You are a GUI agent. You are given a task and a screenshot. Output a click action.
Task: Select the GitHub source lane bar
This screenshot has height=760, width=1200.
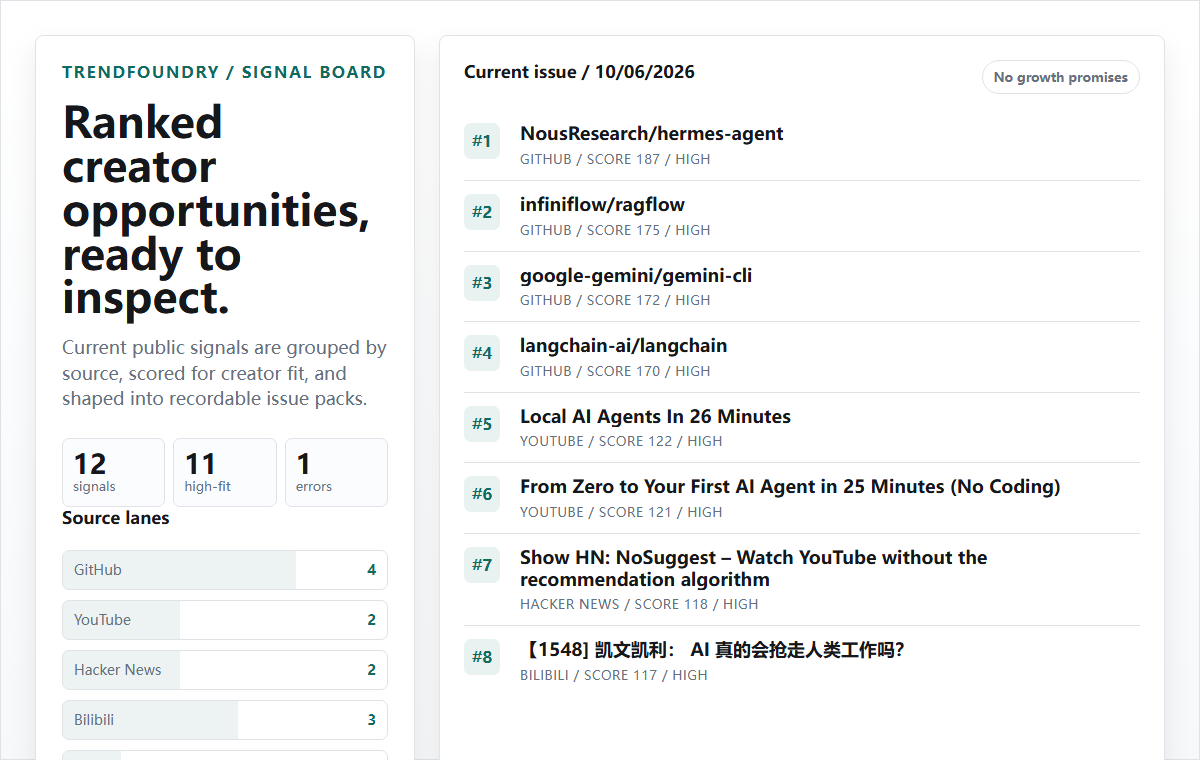[x=225, y=570]
